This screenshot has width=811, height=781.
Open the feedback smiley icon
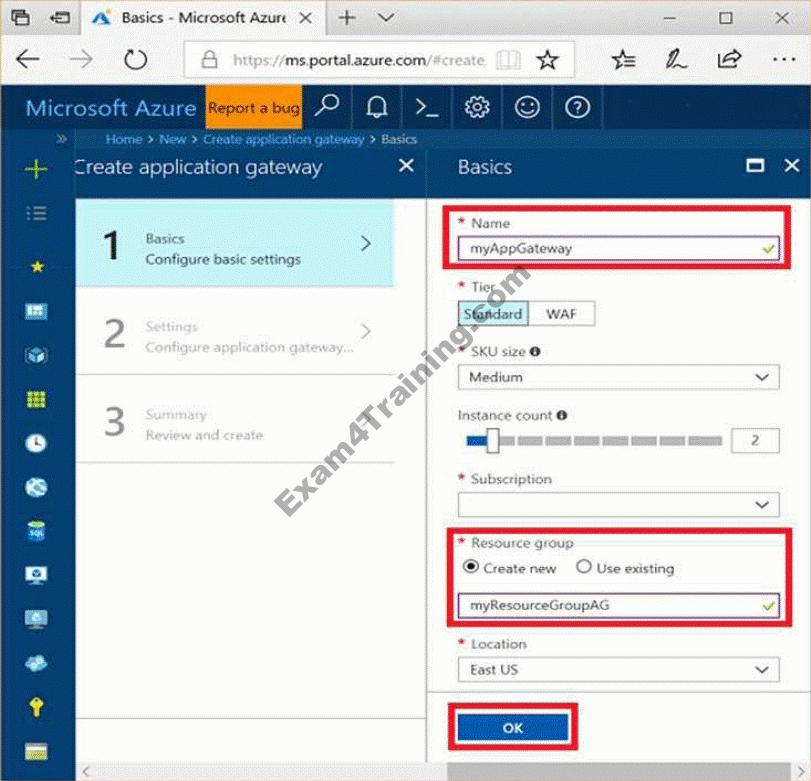pyautogui.click(x=526, y=107)
